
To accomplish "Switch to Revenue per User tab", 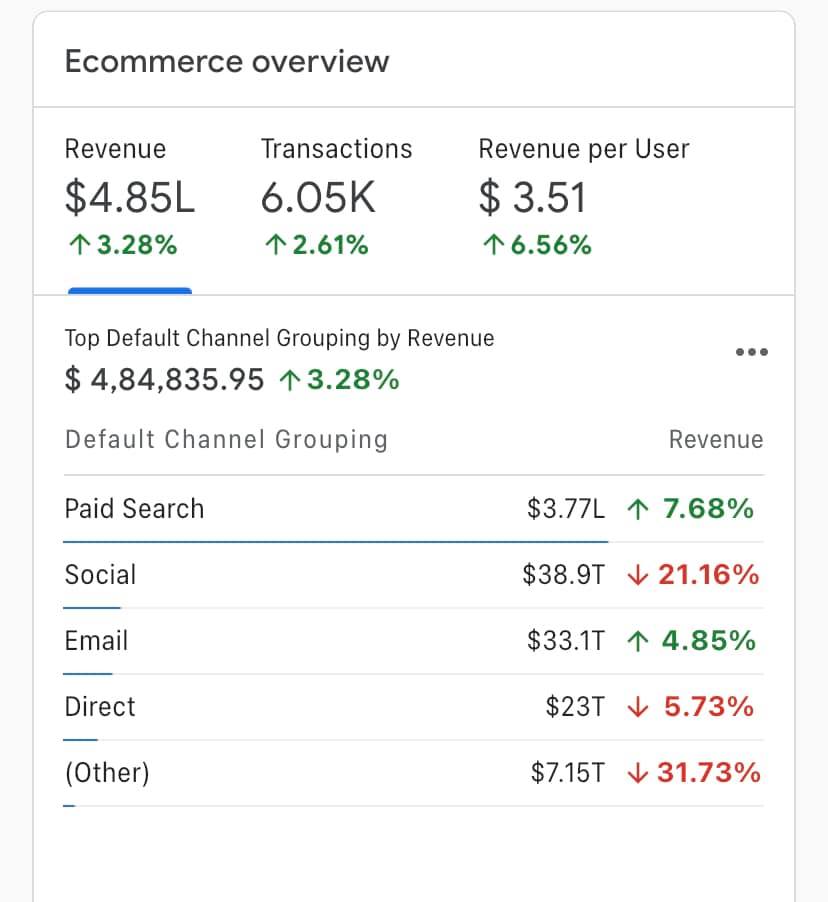I will 583,197.
